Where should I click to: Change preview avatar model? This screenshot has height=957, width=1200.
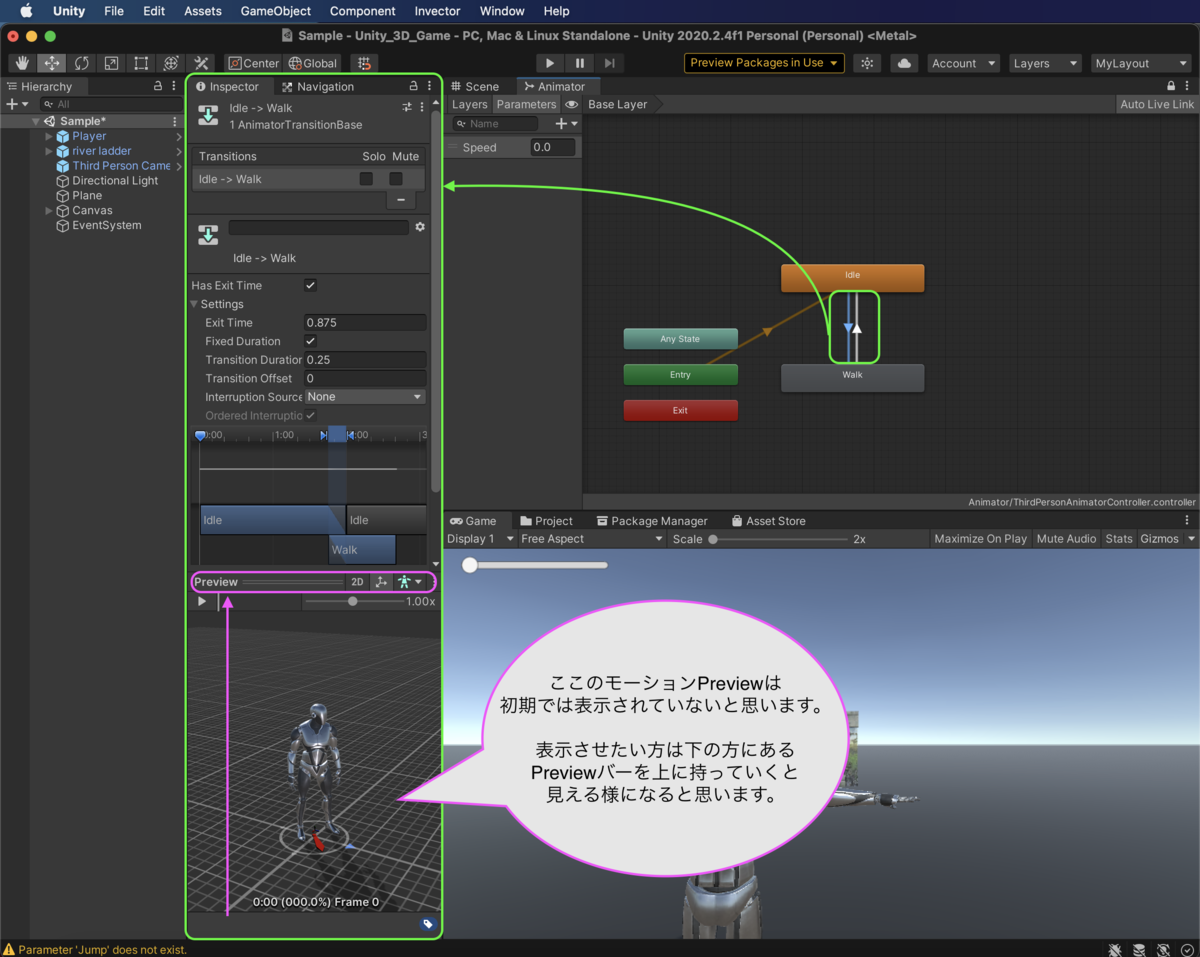click(x=410, y=582)
